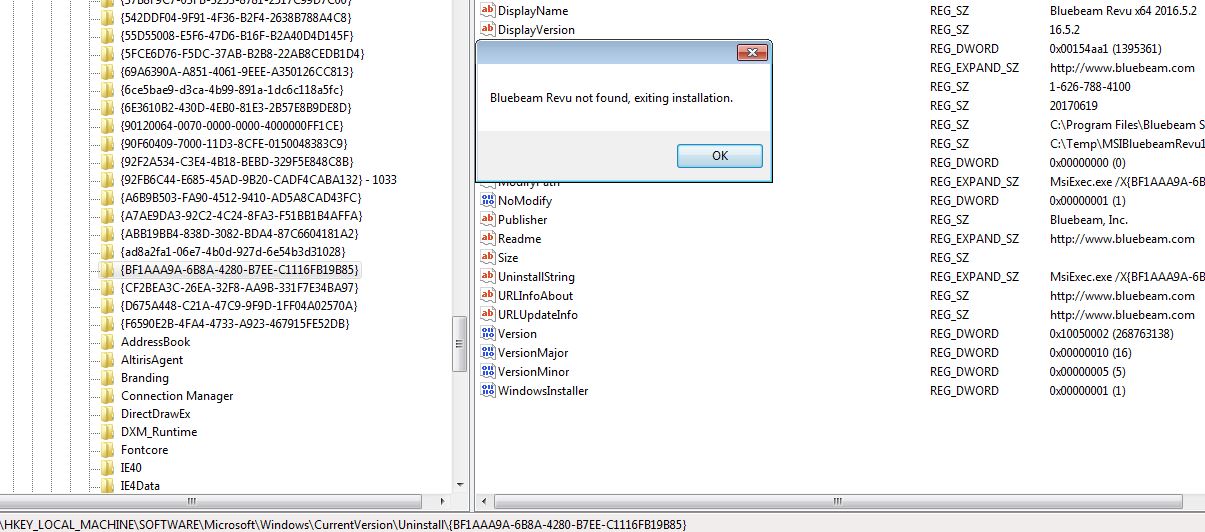The image size is (1205, 532).
Task: Click the values pane scroll-left arrow
Action: [483, 501]
